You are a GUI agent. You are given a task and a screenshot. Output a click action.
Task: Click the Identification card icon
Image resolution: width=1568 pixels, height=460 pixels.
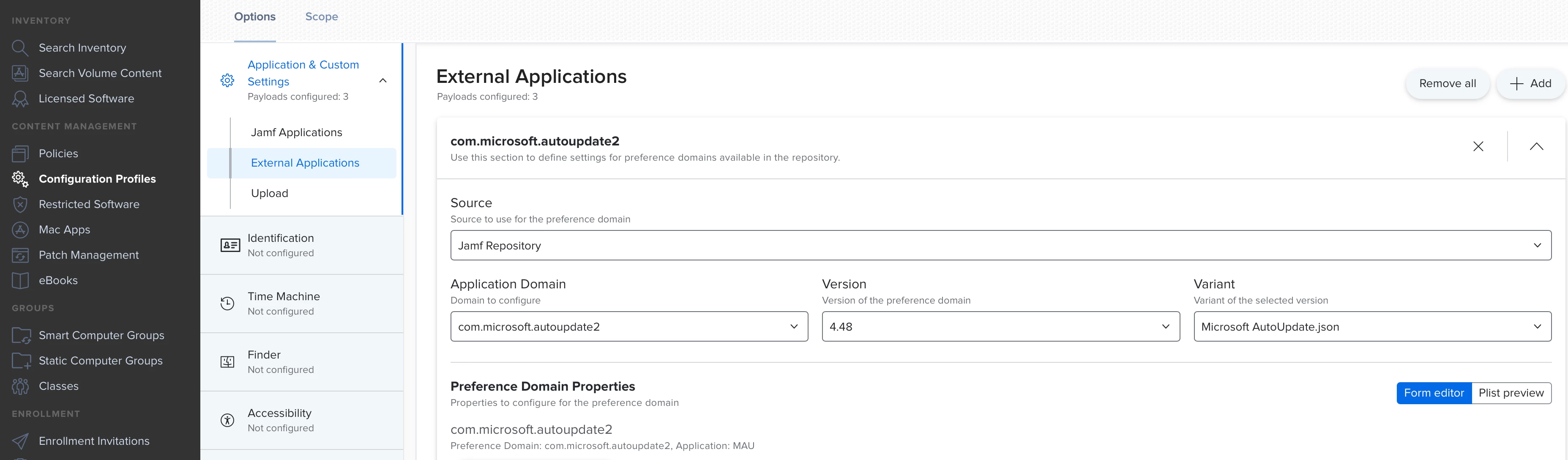(x=229, y=245)
